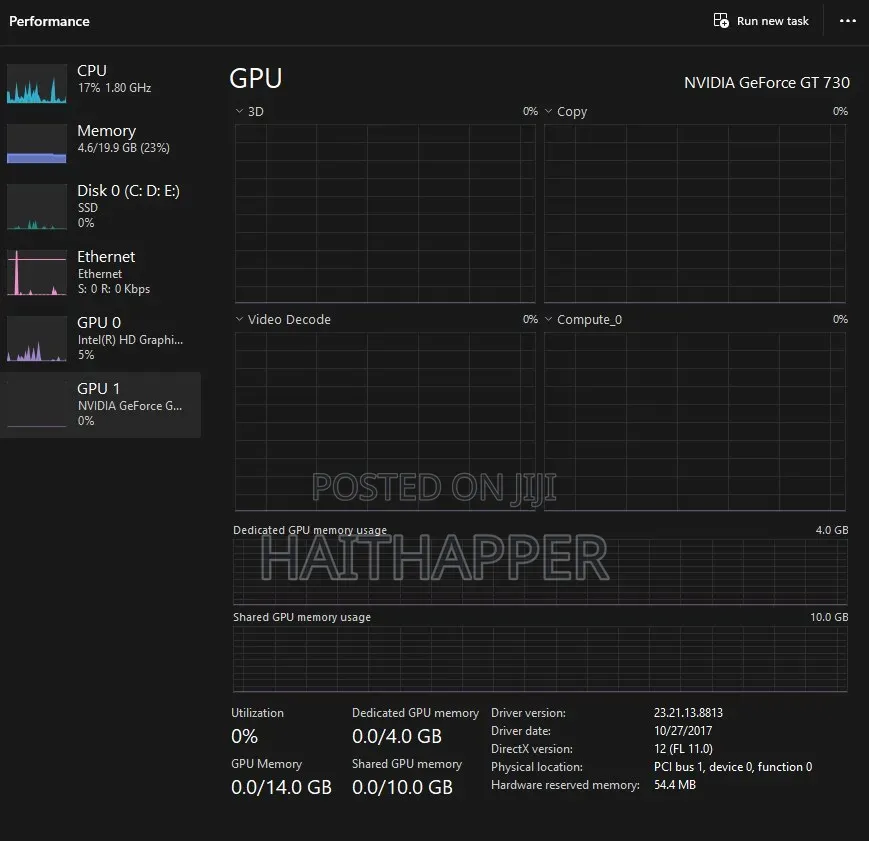Open the 3D engine dropdown chevron
869x841 pixels.
click(239, 111)
